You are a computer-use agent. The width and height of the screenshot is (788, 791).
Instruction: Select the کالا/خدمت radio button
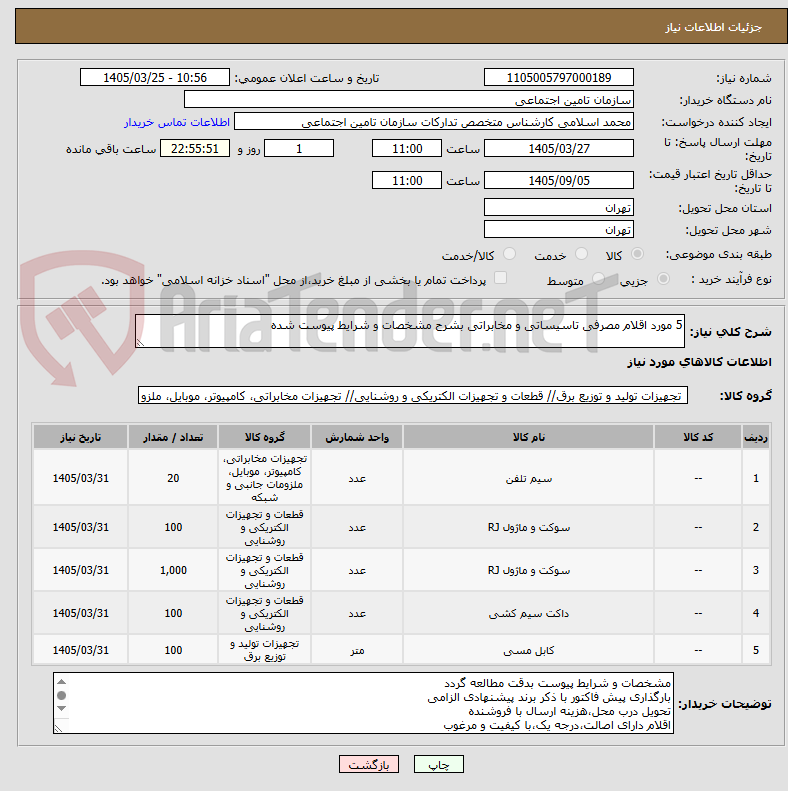(510, 254)
